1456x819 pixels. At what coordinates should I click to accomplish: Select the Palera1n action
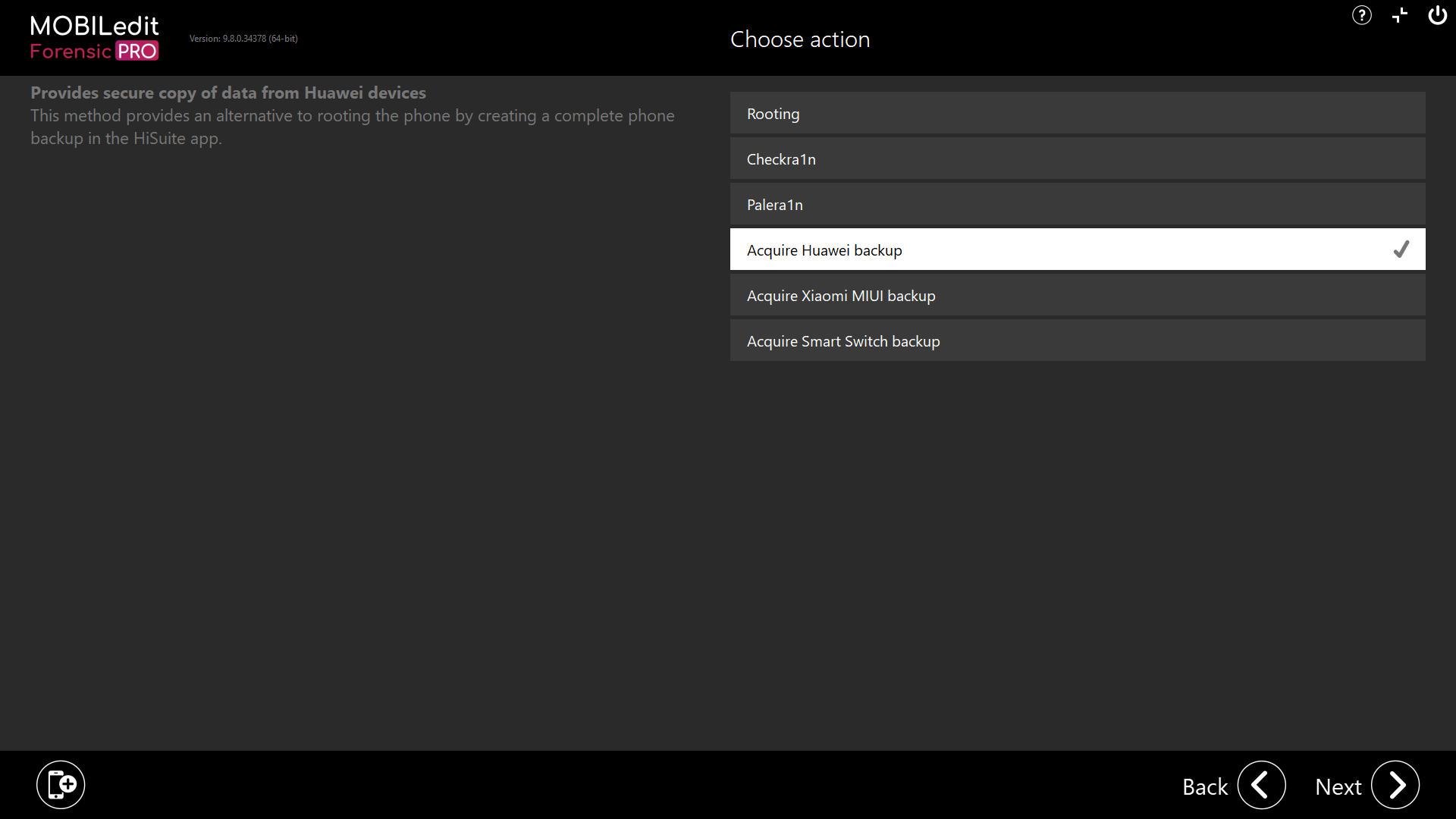1078,205
